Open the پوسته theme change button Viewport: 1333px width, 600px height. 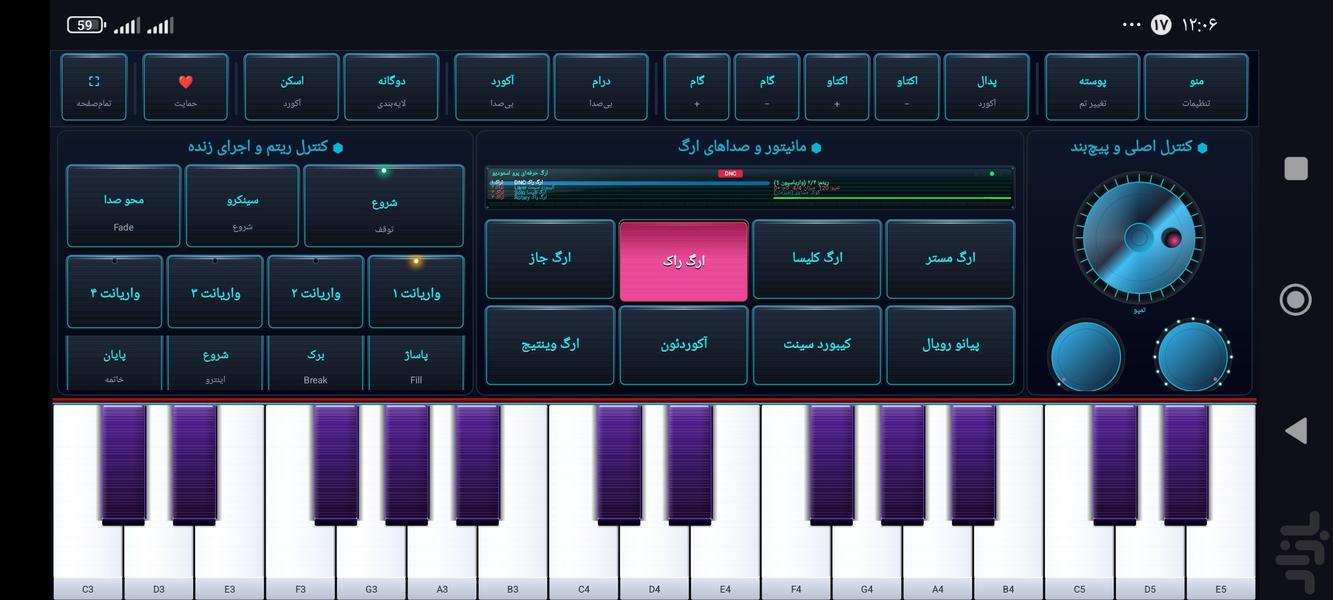click(1092, 88)
